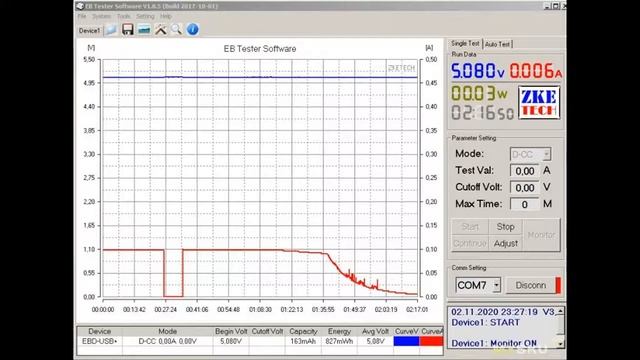The height and width of the screenshot is (360, 640).
Task: Click the 5,08V Avg Volt cell
Action: 375,341
